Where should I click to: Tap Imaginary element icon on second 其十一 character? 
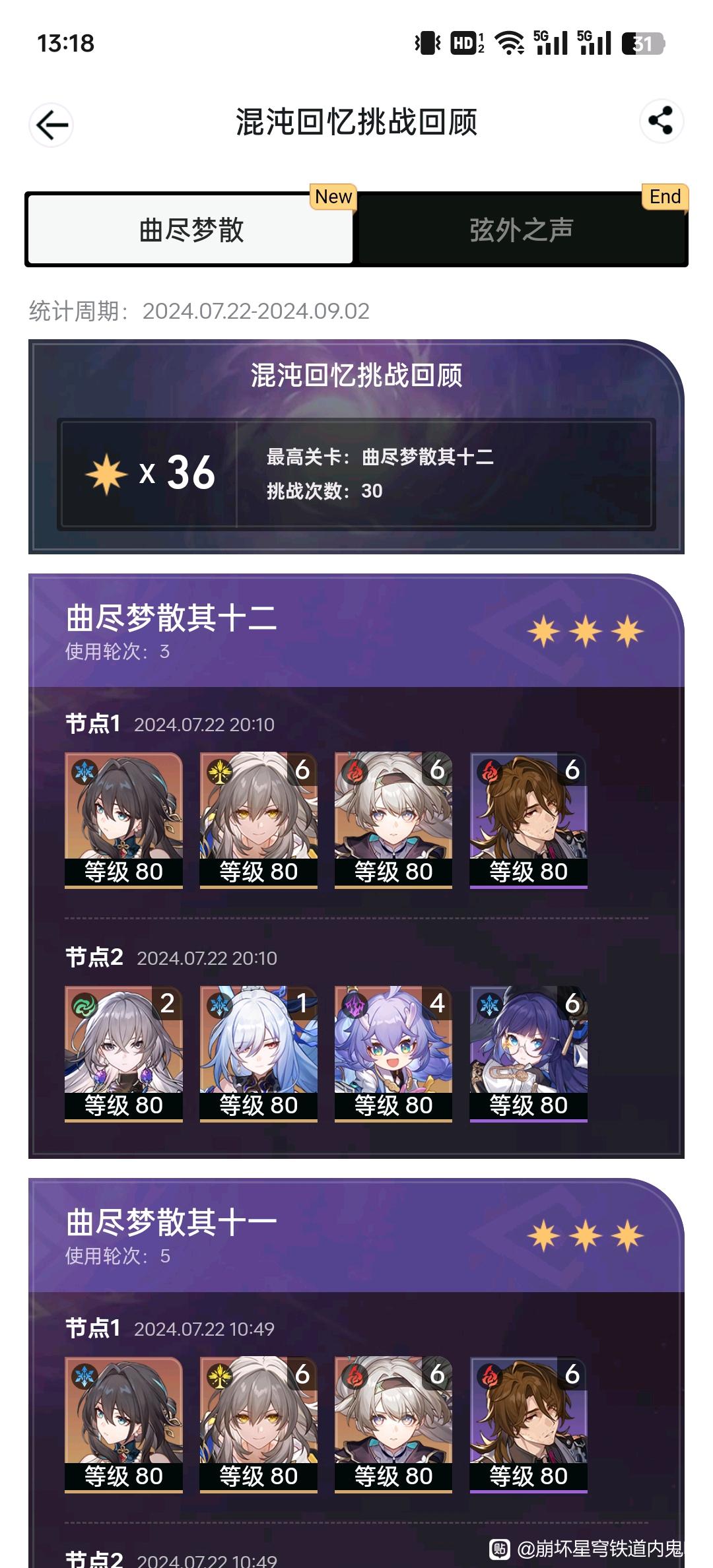221,1376
